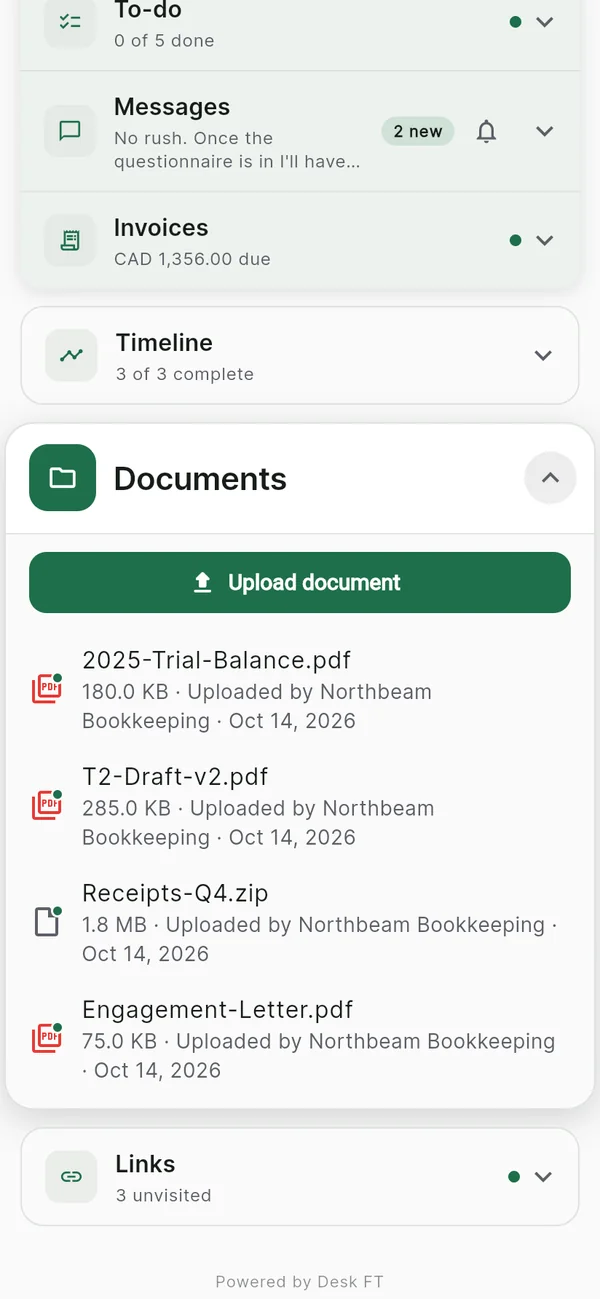Image resolution: width=600 pixels, height=1299 pixels.
Task: Click the '180.0 KB' details of Trial Balance
Action: click(x=257, y=706)
